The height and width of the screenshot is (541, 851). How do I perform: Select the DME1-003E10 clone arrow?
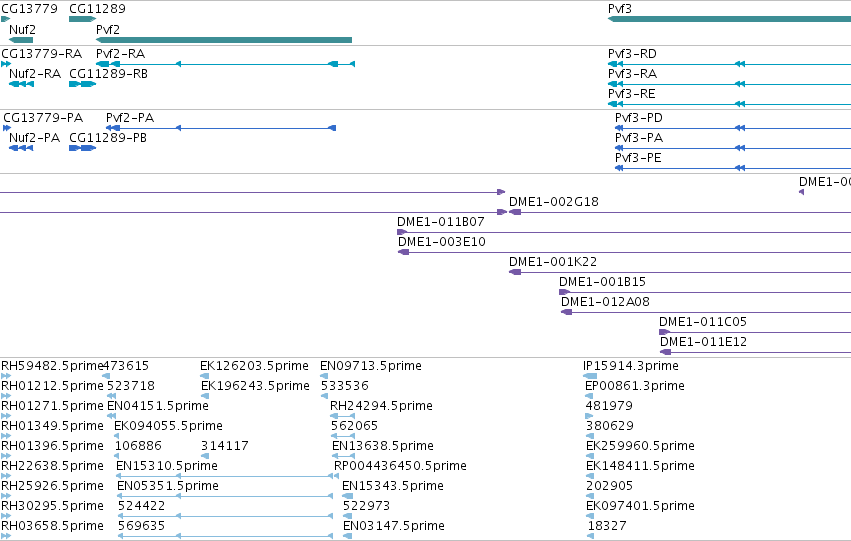[x=403, y=252]
